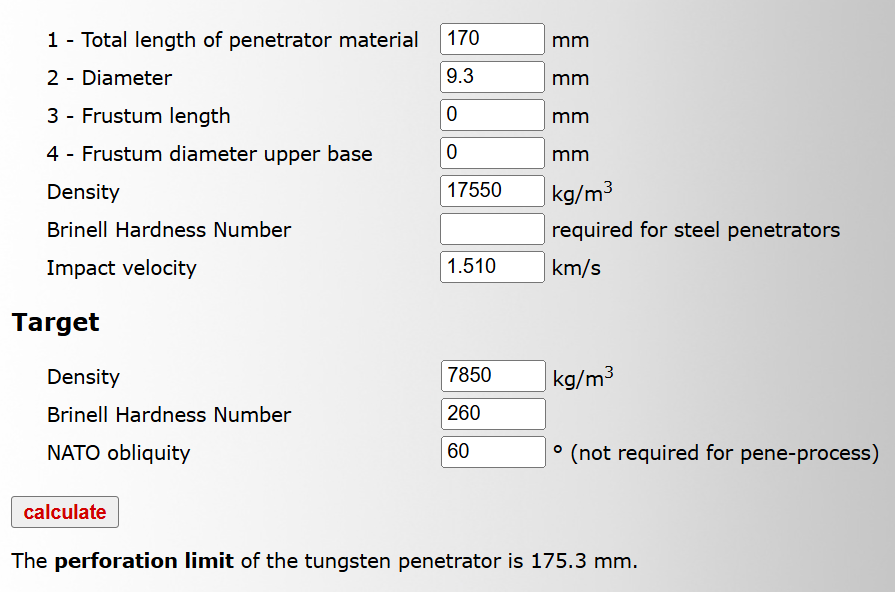This screenshot has height=592, width=895.
Task: Click the Target section heading
Action: tap(56, 323)
